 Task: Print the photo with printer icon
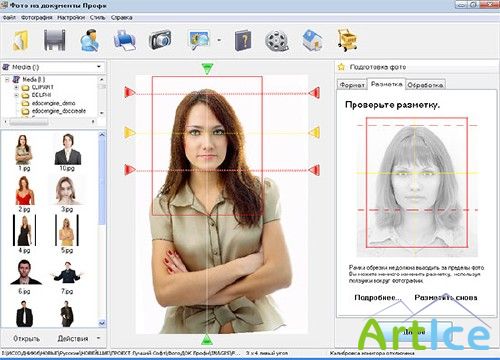click(x=124, y=40)
